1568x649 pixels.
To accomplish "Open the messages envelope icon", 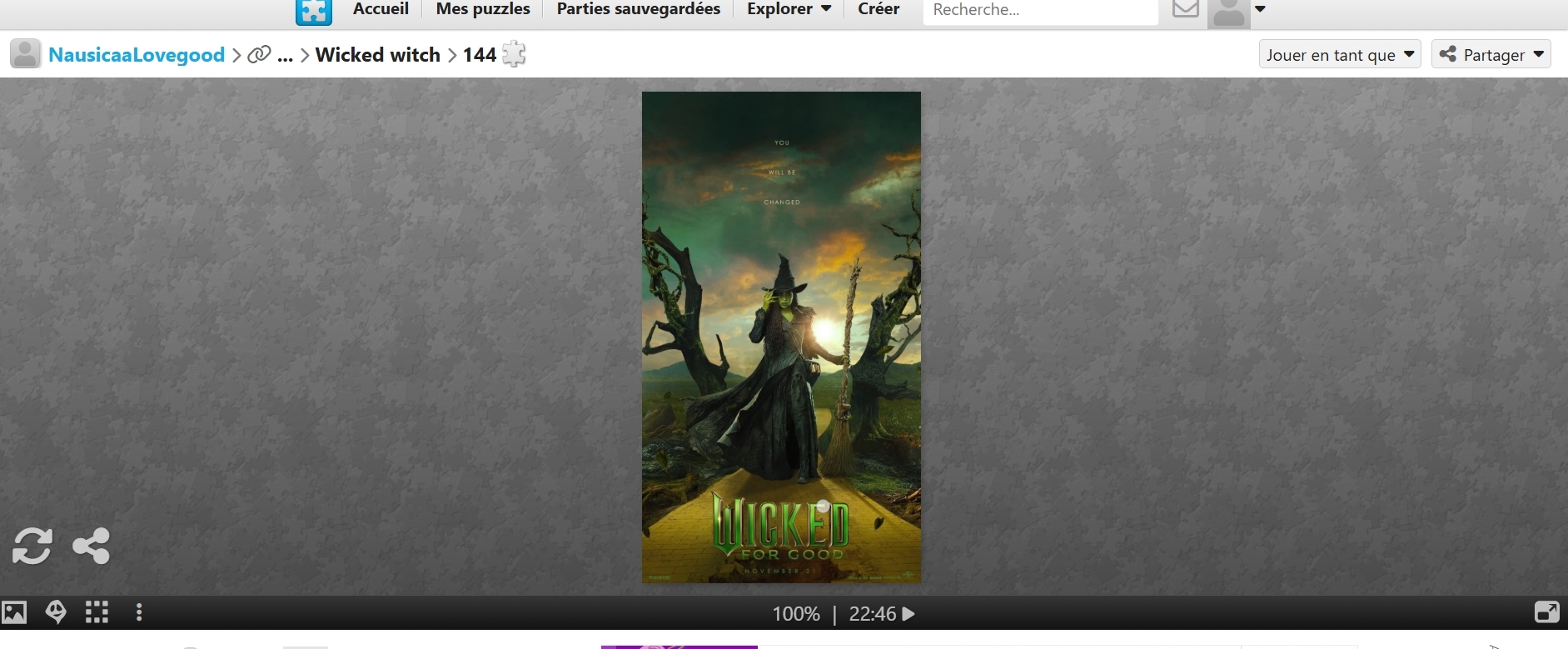I will pyautogui.click(x=1185, y=9).
